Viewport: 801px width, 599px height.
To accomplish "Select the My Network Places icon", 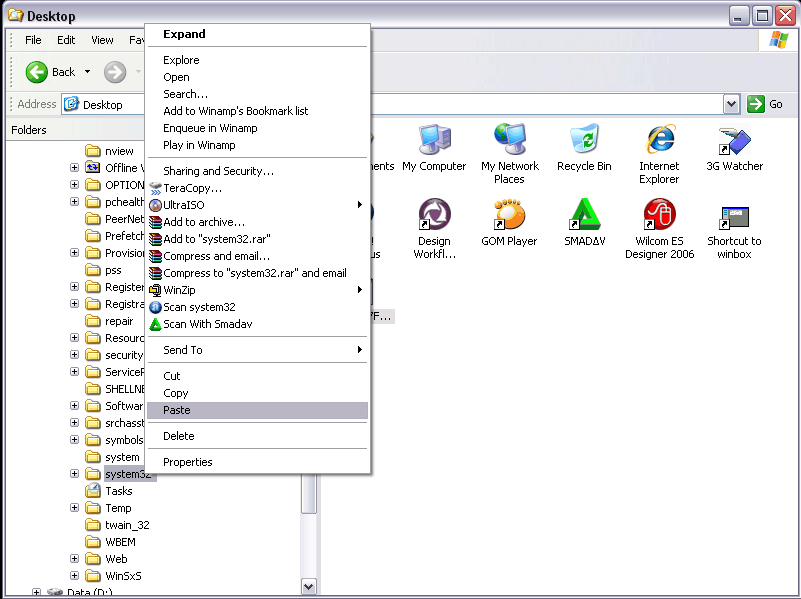I will coord(509,139).
